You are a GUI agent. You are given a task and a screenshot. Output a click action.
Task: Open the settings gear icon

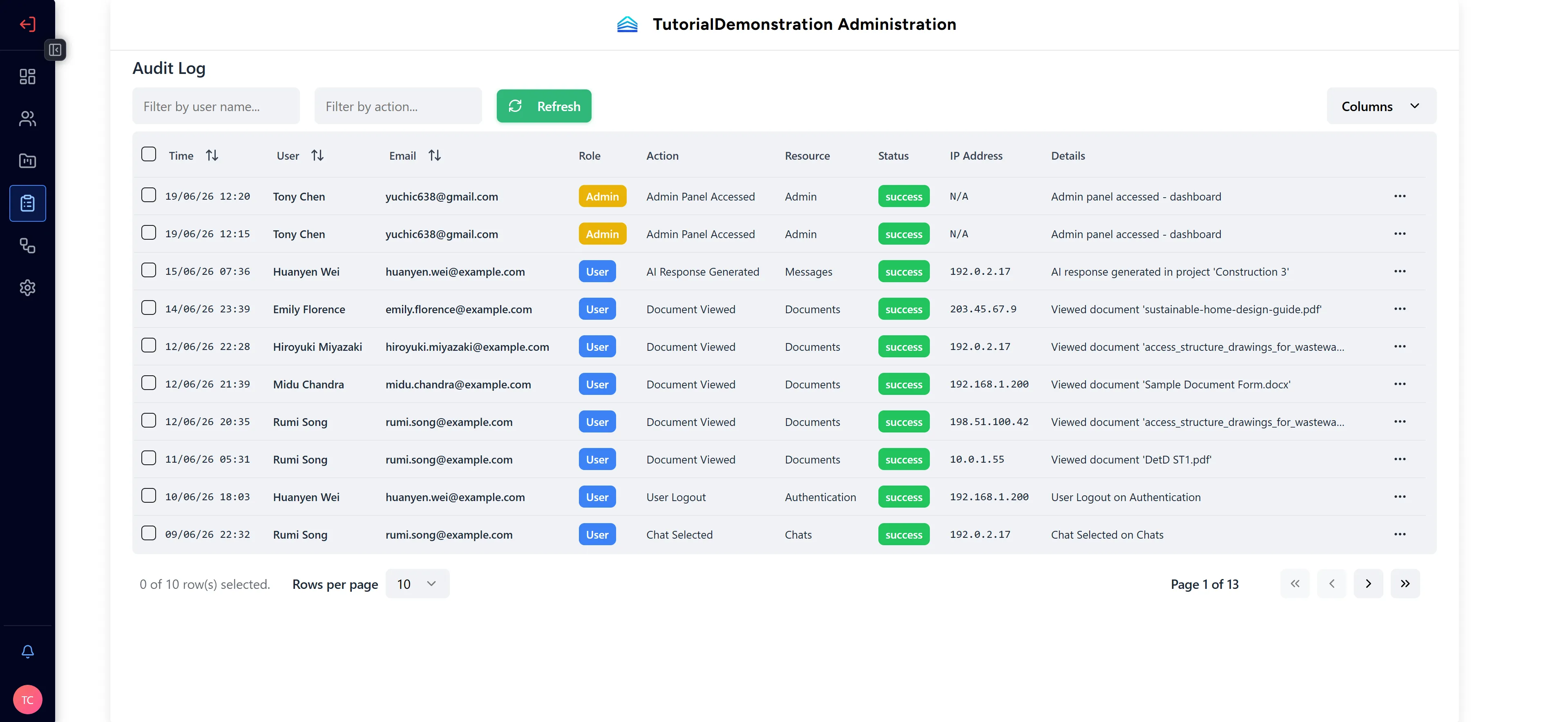click(x=27, y=288)
